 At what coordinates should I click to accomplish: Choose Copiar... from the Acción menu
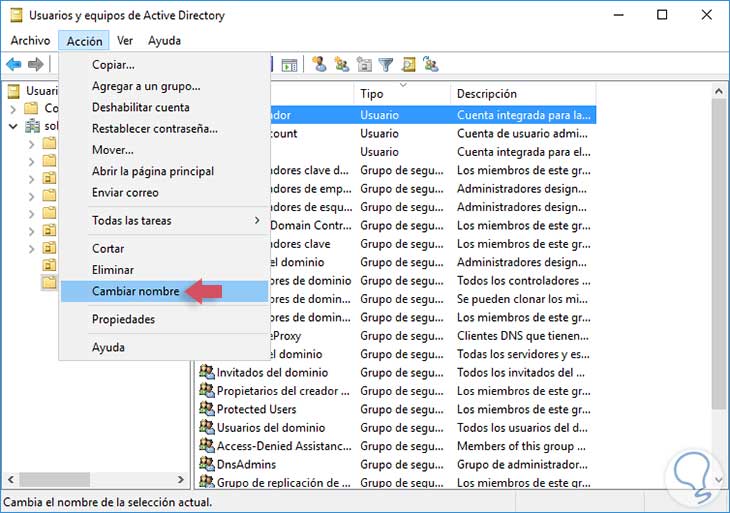coord(164,65)
